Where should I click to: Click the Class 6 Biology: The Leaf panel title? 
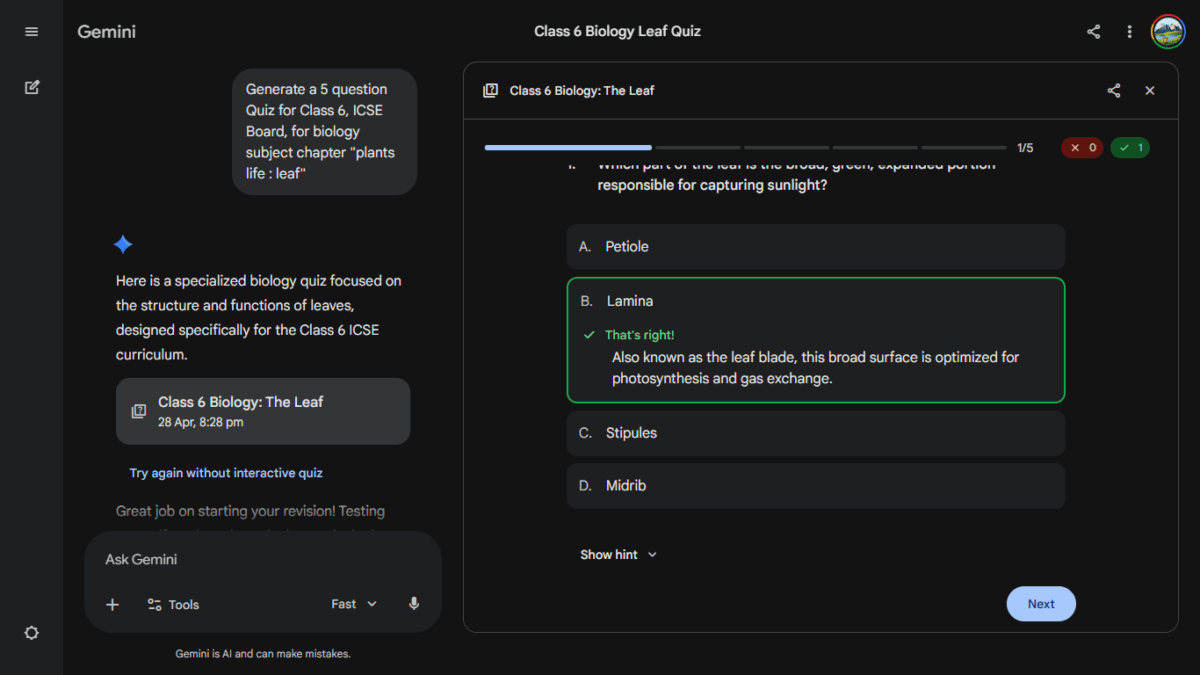click(582, 90)
